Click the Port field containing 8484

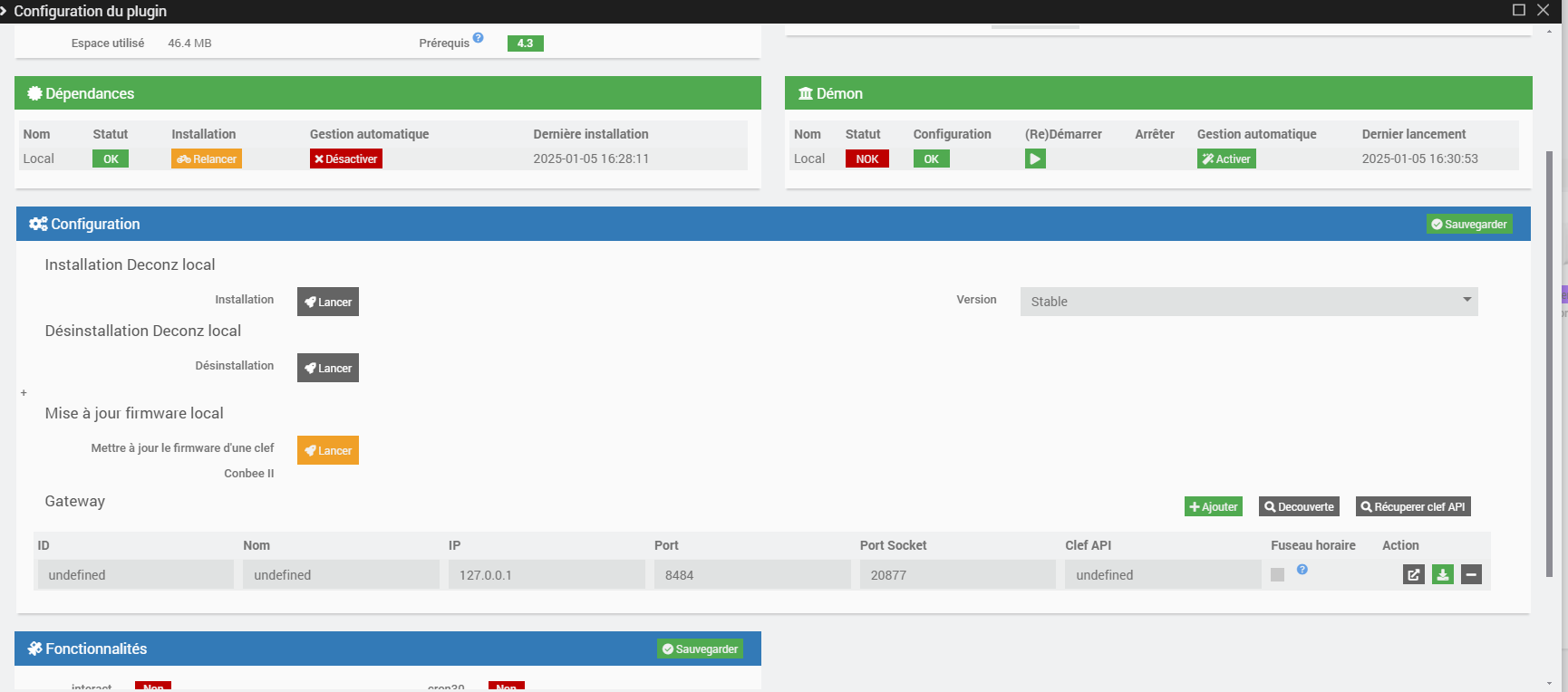coord(752,574)
